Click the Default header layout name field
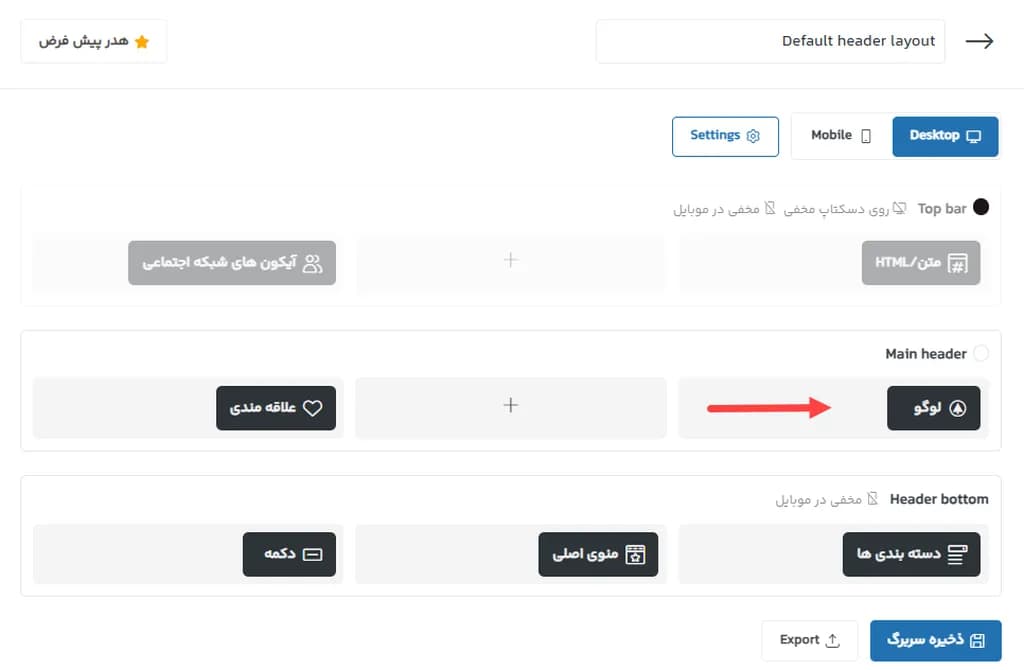The image size is (1024, 670). [x=770, y=41]
